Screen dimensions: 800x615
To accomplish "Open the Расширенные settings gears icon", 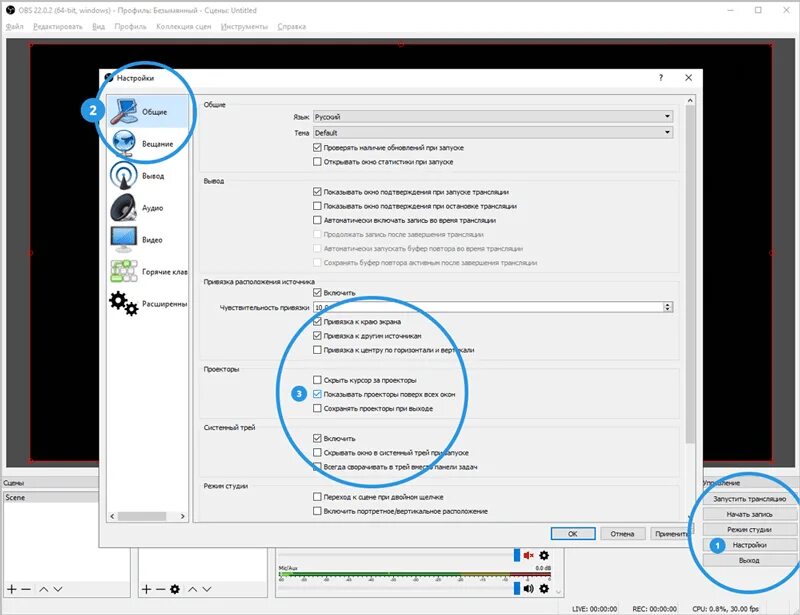I will pyautogui.click(x=123, y=303).
